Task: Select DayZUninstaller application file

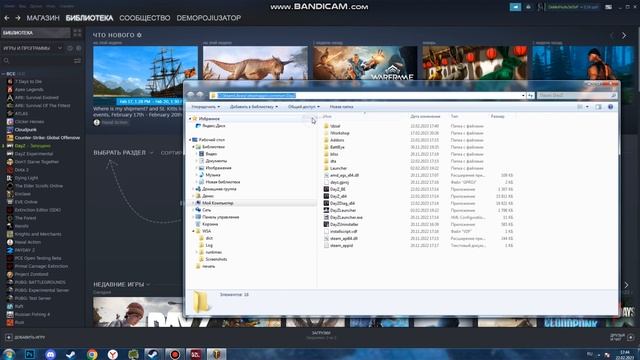Action: point(344,224)
